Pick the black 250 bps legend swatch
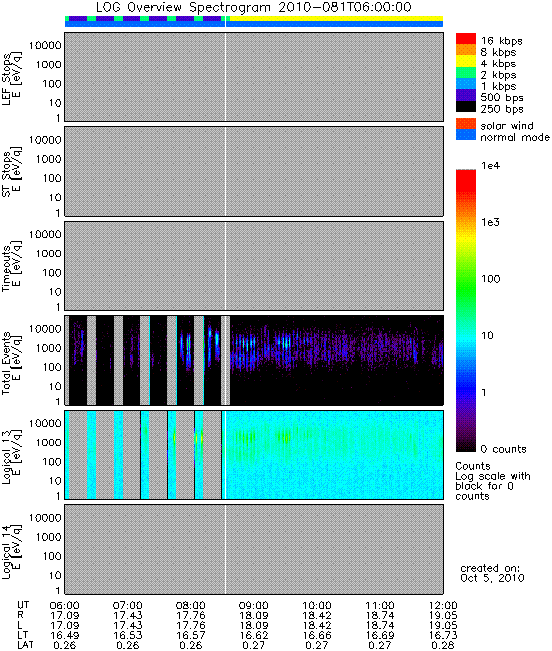 coord(466,106)
